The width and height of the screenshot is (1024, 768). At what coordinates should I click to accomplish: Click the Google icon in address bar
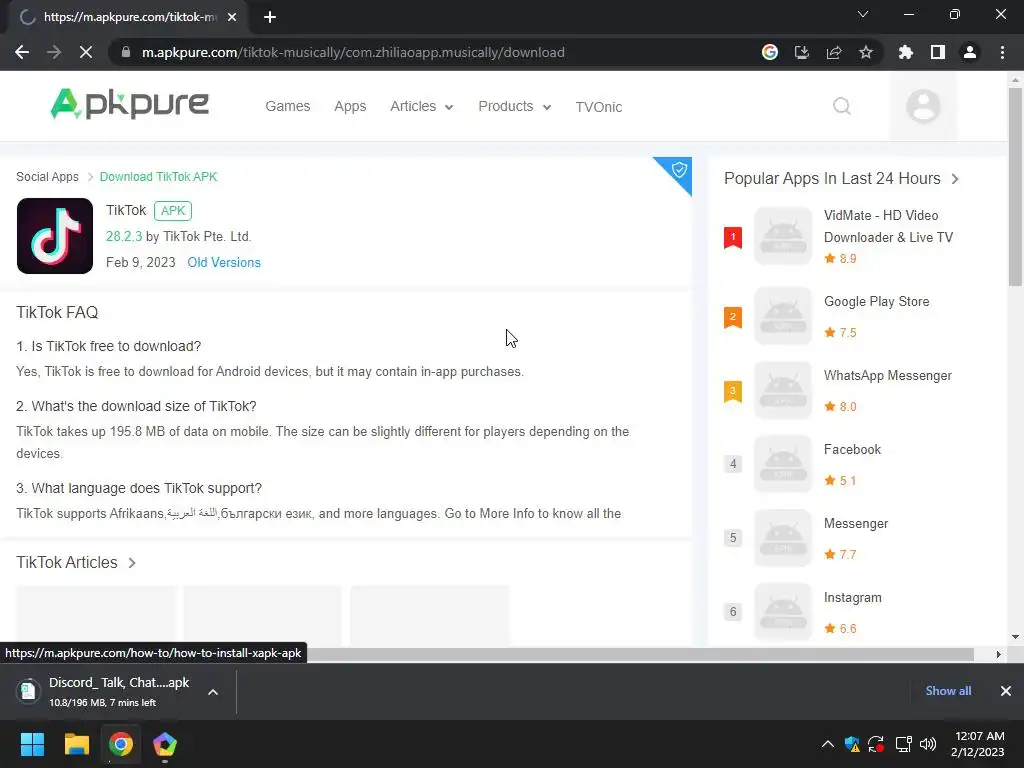pos(769,52)
